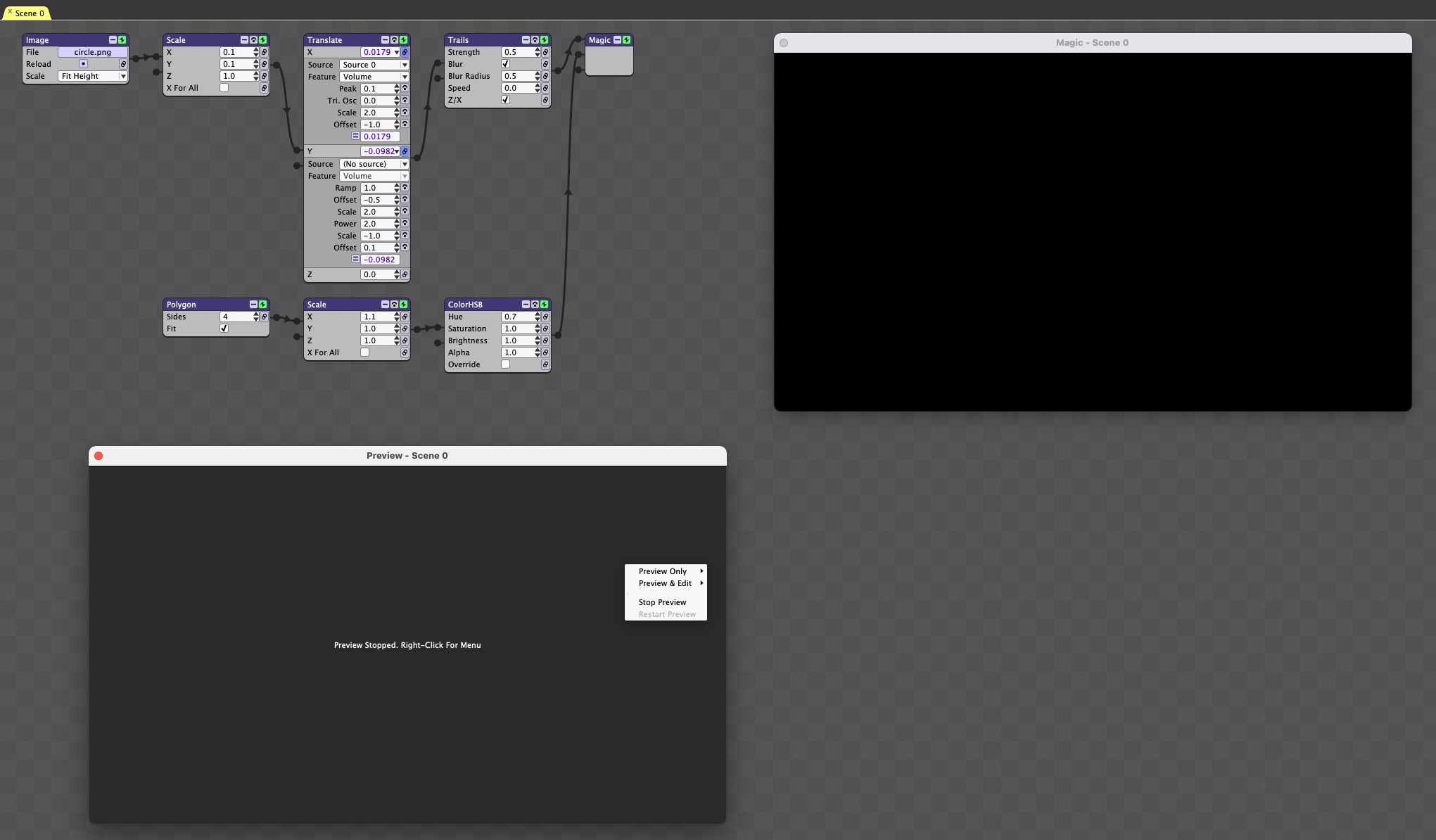
Task: Collapse the Polygon module via minimize icon
Action: [253, 305]
